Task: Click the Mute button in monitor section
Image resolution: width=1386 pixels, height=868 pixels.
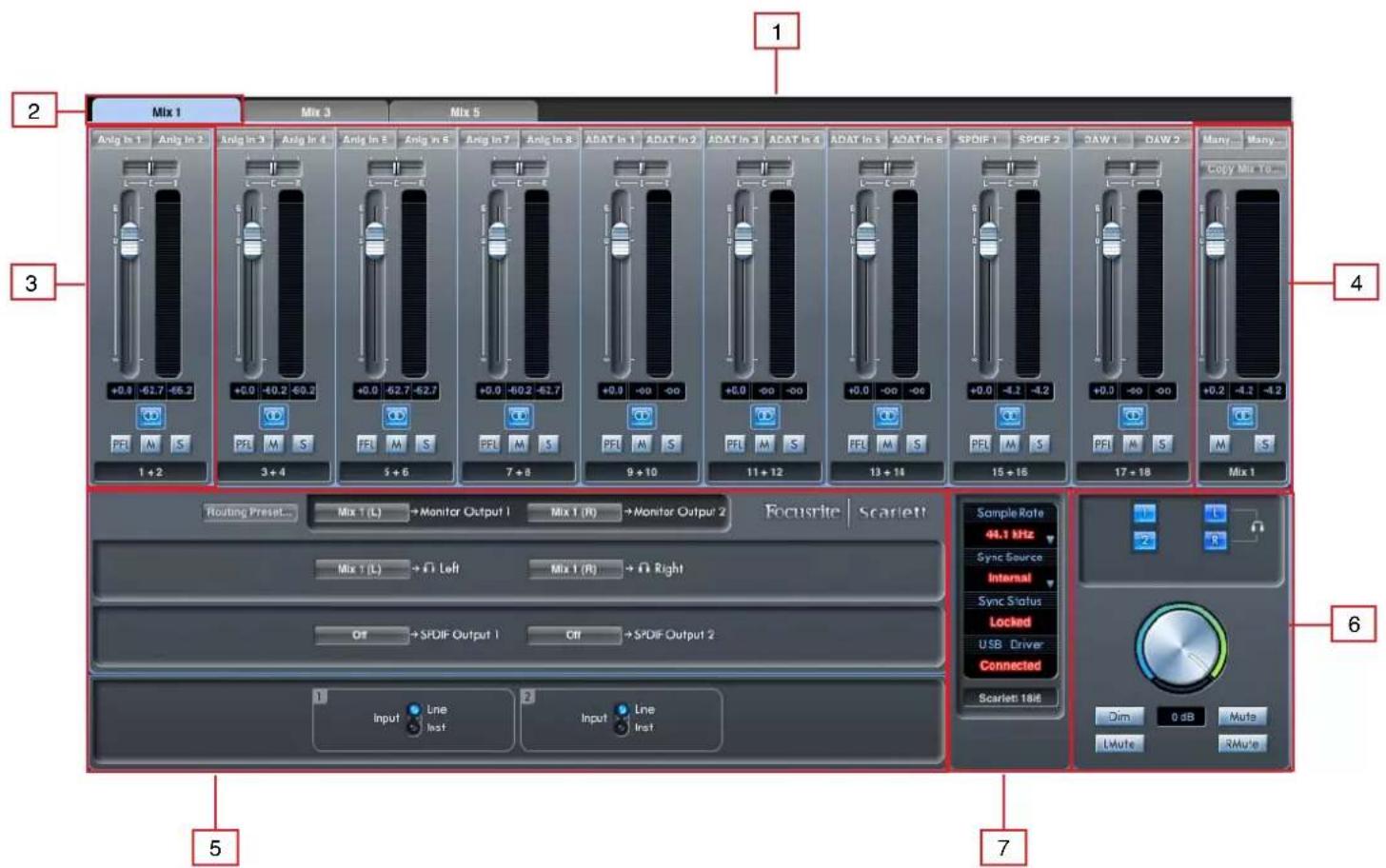Action: (x=1242, y=717)
